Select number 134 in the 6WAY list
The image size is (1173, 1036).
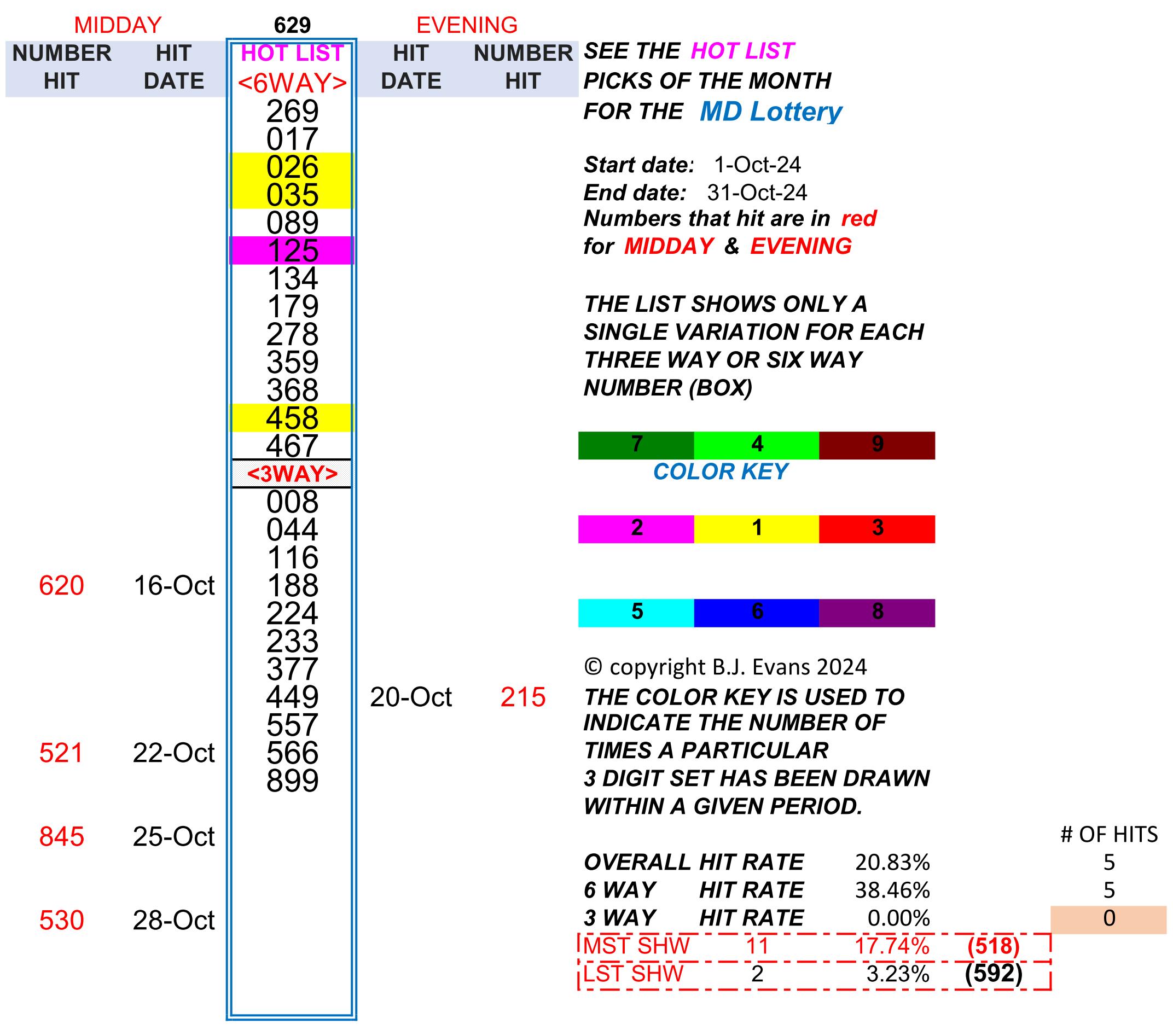292,279
